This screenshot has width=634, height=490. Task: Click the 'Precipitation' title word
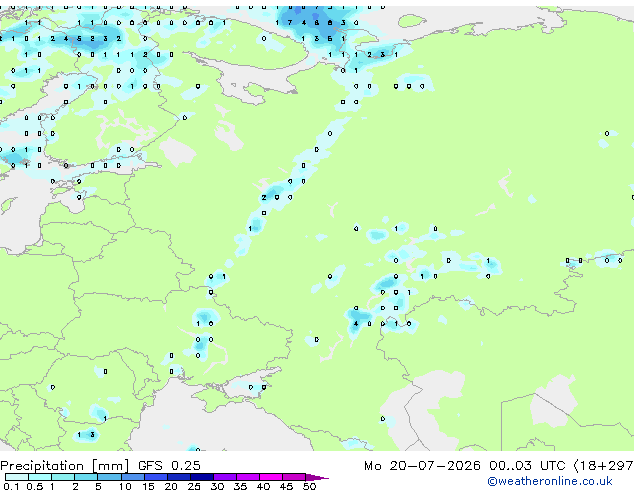point(42,466)
